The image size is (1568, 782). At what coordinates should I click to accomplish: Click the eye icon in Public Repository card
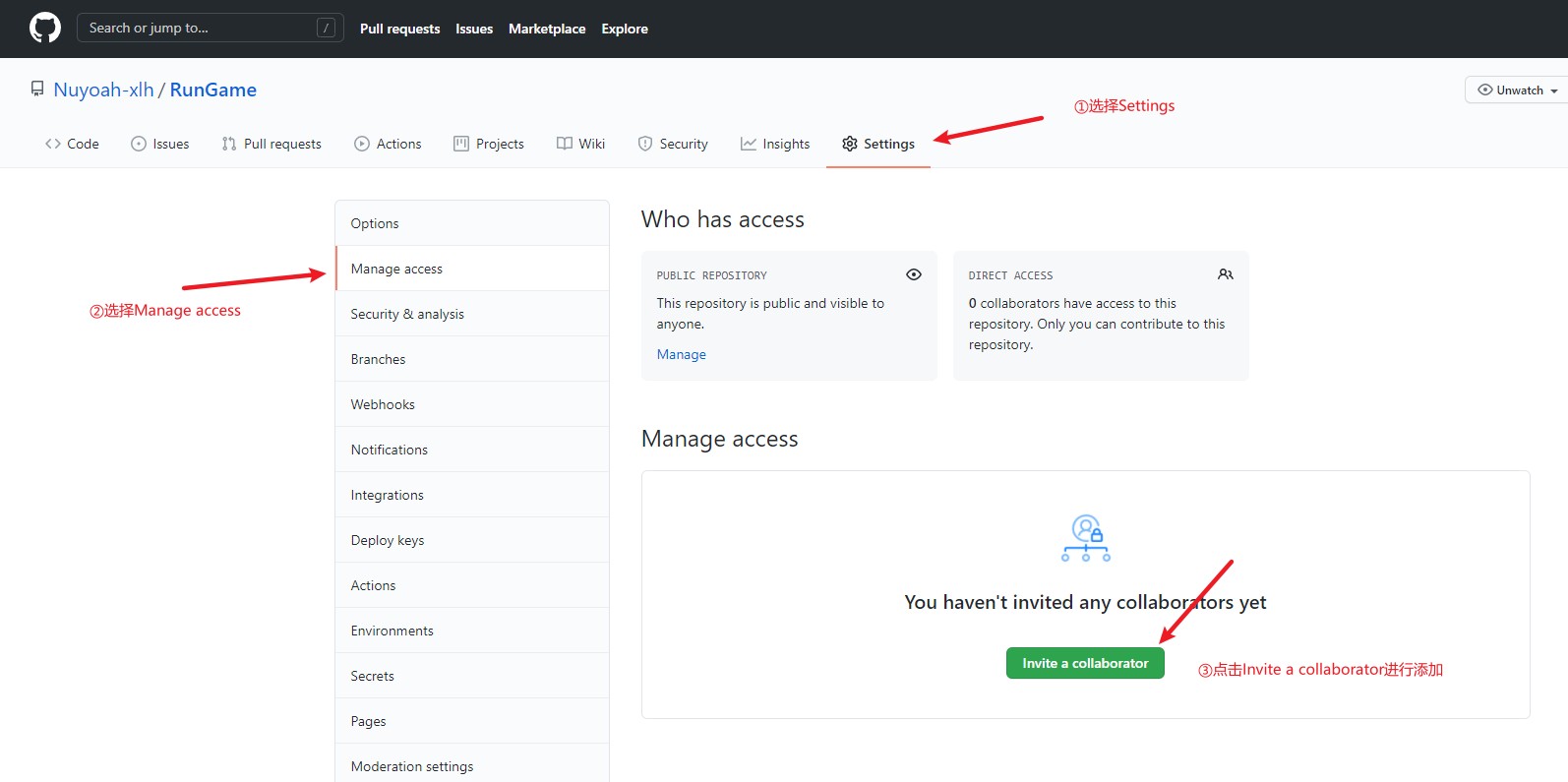pyautogui.click(x=914, y=274)
